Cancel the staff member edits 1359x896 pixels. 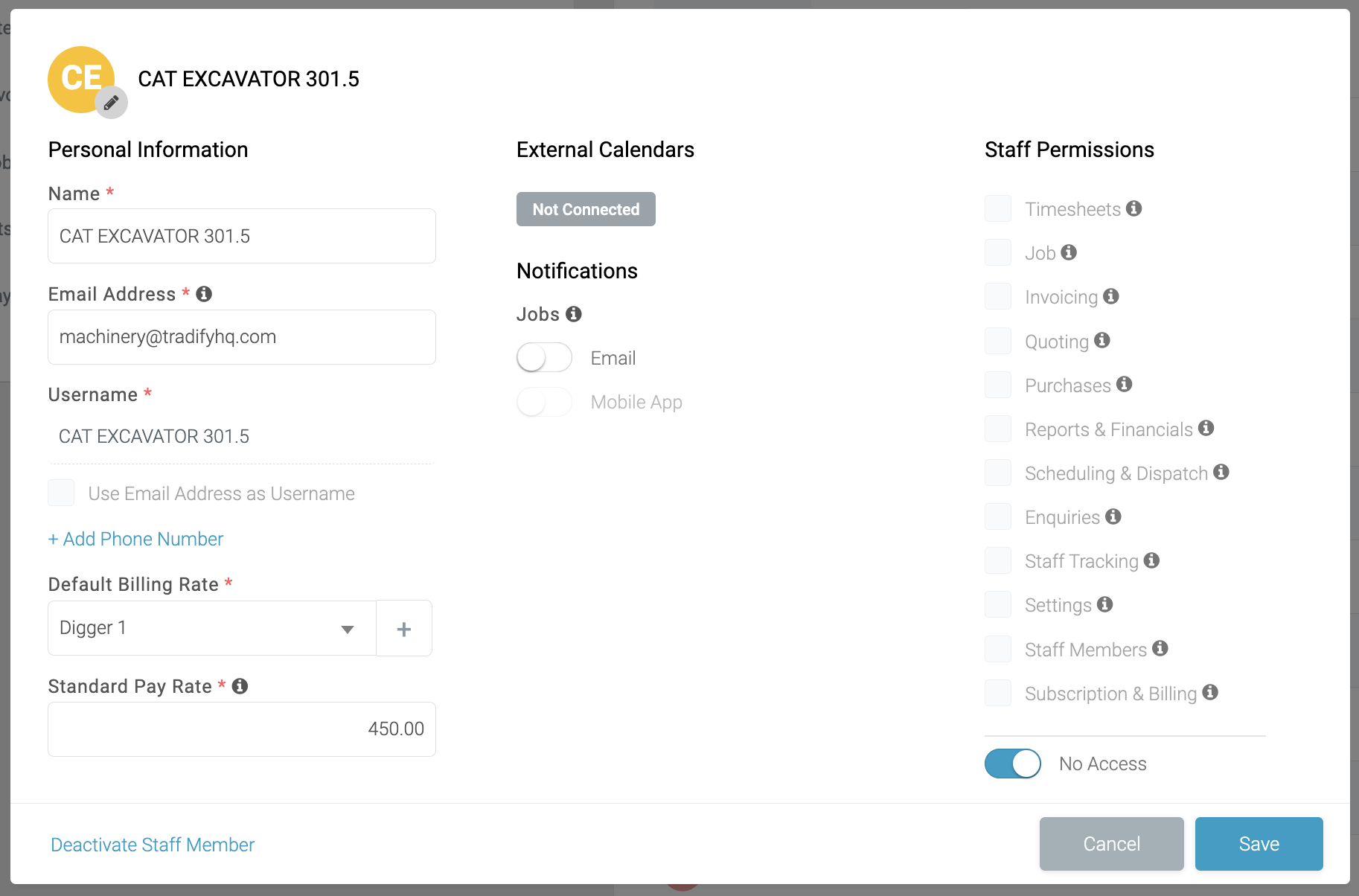point(1112,844)
